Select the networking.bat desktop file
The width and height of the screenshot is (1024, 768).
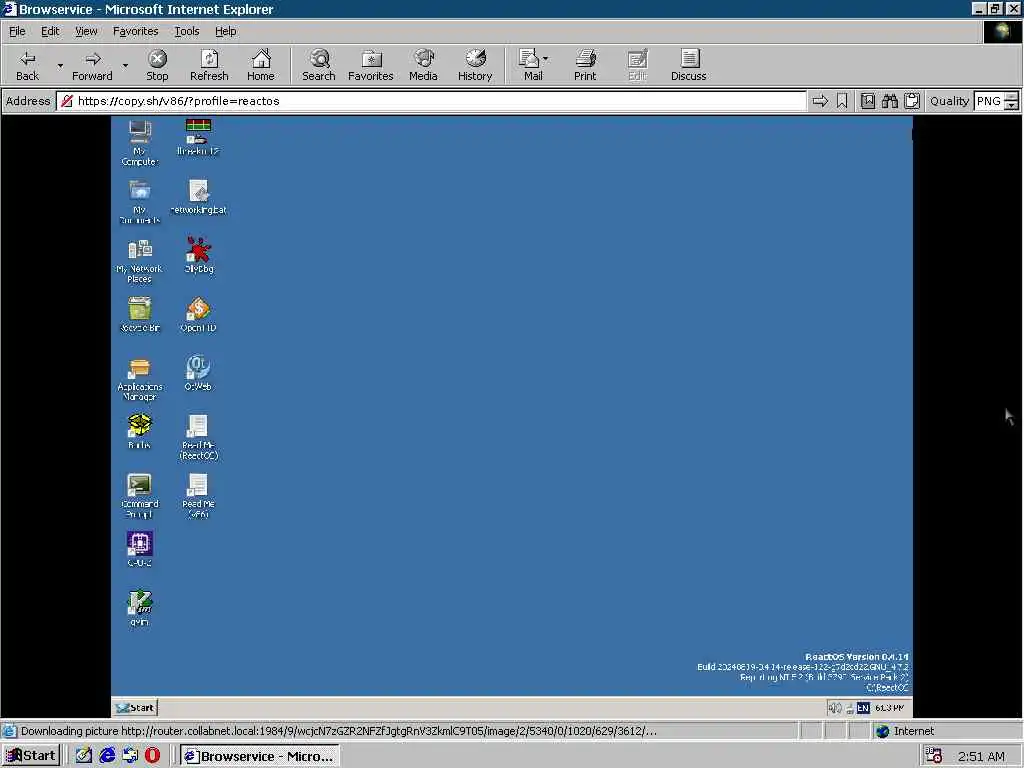coord(198,197)
